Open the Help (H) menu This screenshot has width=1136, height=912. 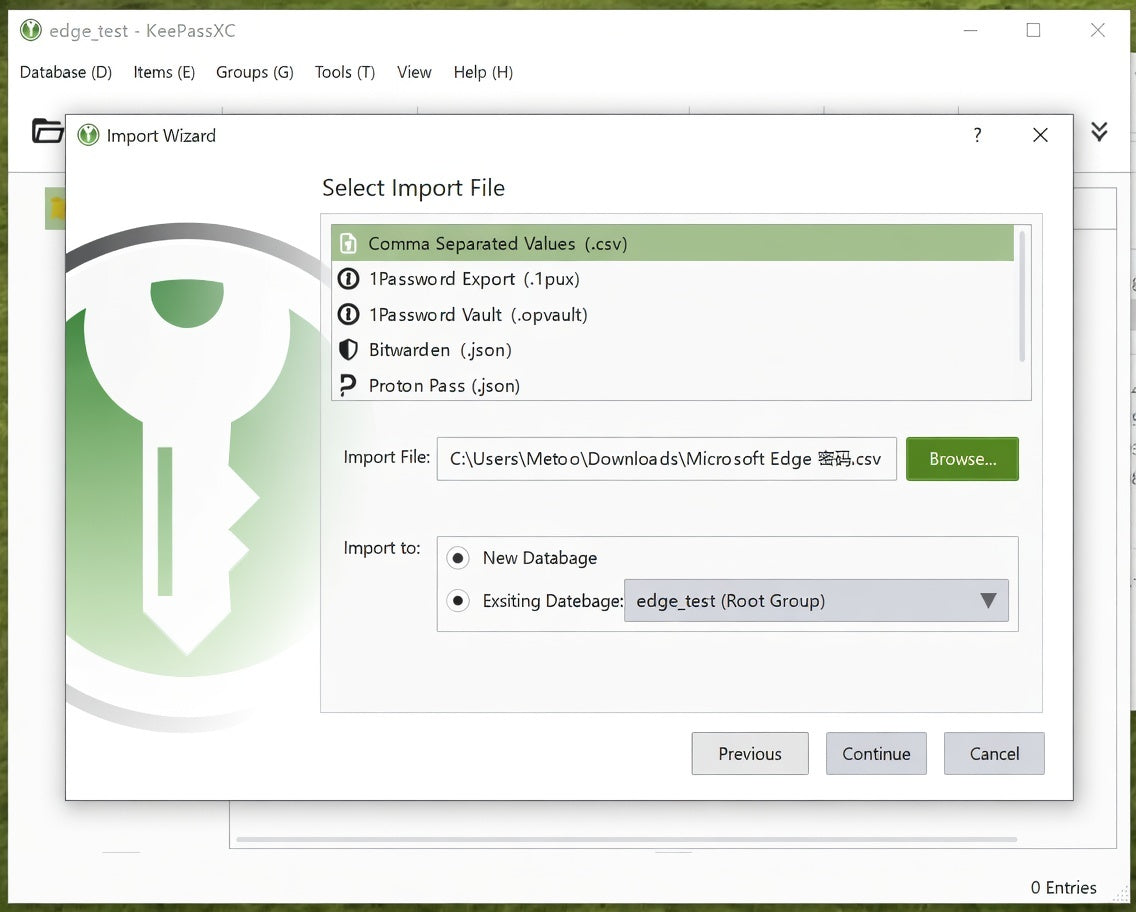[483, 72]
